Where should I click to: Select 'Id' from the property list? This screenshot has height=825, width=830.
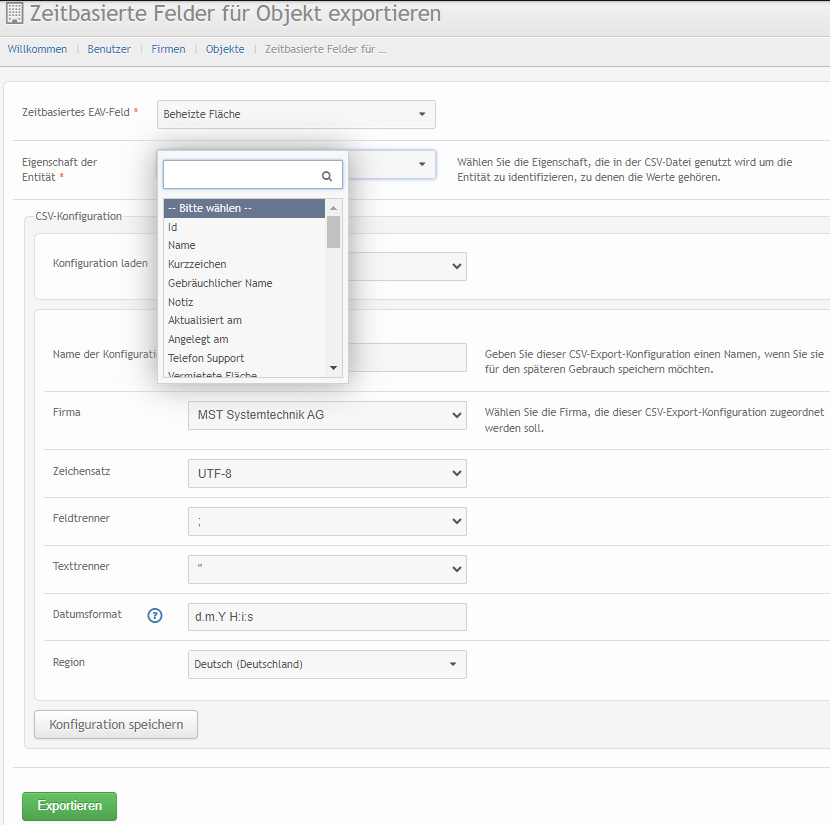tap(244, 227)
